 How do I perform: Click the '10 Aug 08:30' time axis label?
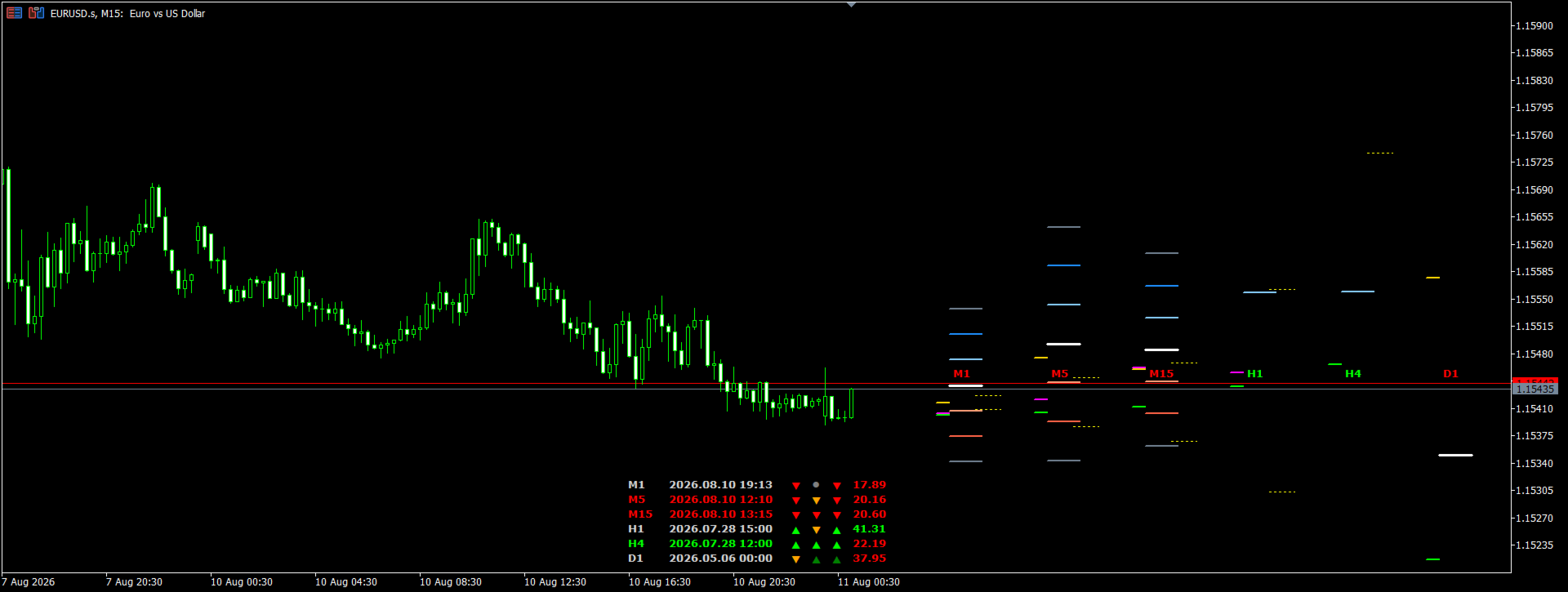(x=451, y=582)
